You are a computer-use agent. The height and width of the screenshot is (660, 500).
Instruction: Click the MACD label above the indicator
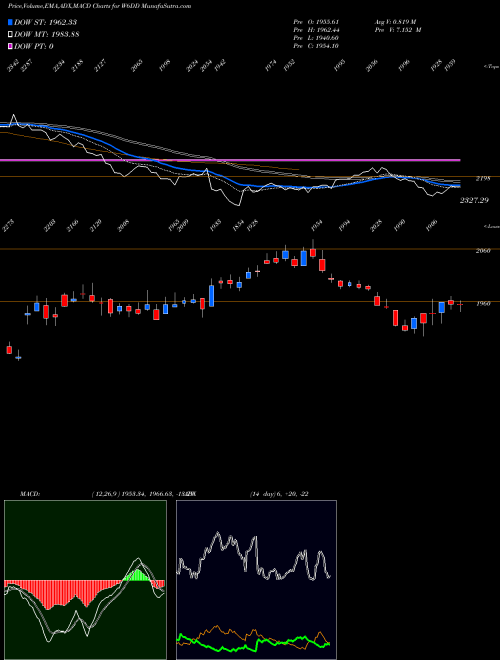coord(30,494)
